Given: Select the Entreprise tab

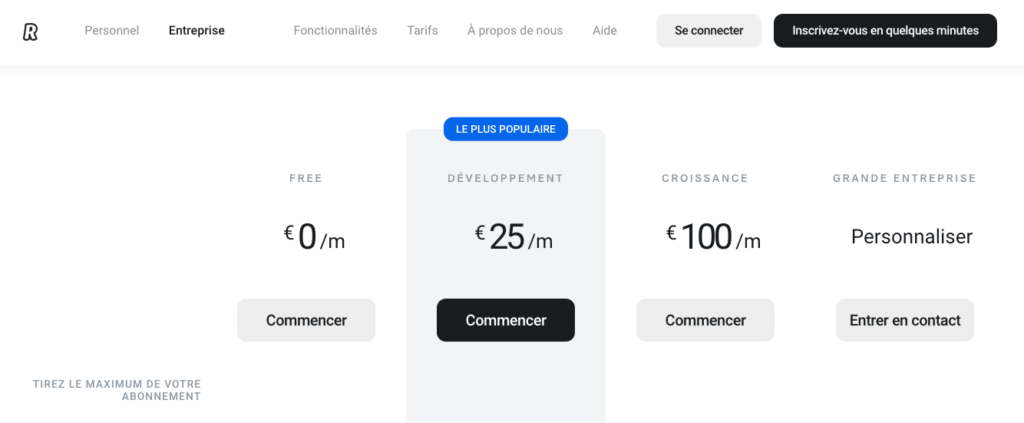Looking at the screenshot, I should click(x=196, y=31).
